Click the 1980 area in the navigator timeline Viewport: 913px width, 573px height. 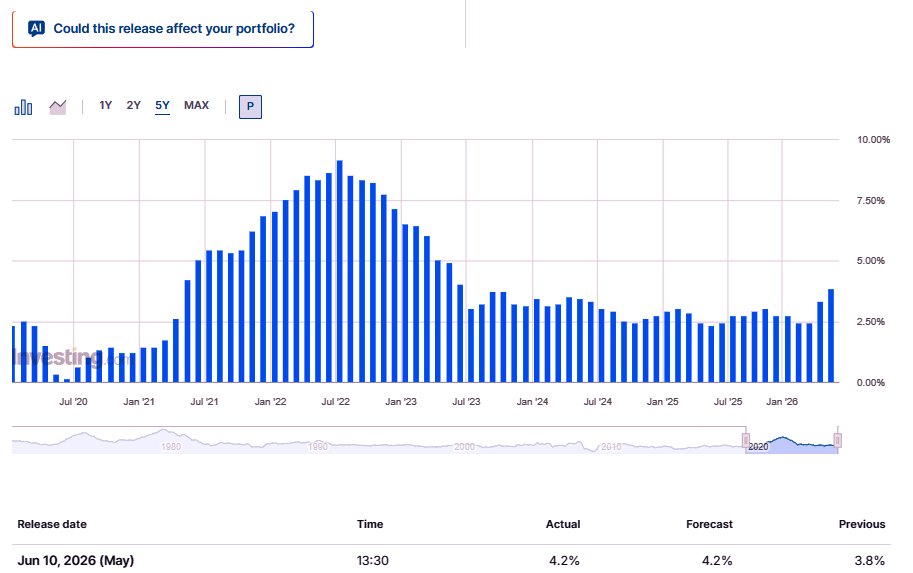171,447
